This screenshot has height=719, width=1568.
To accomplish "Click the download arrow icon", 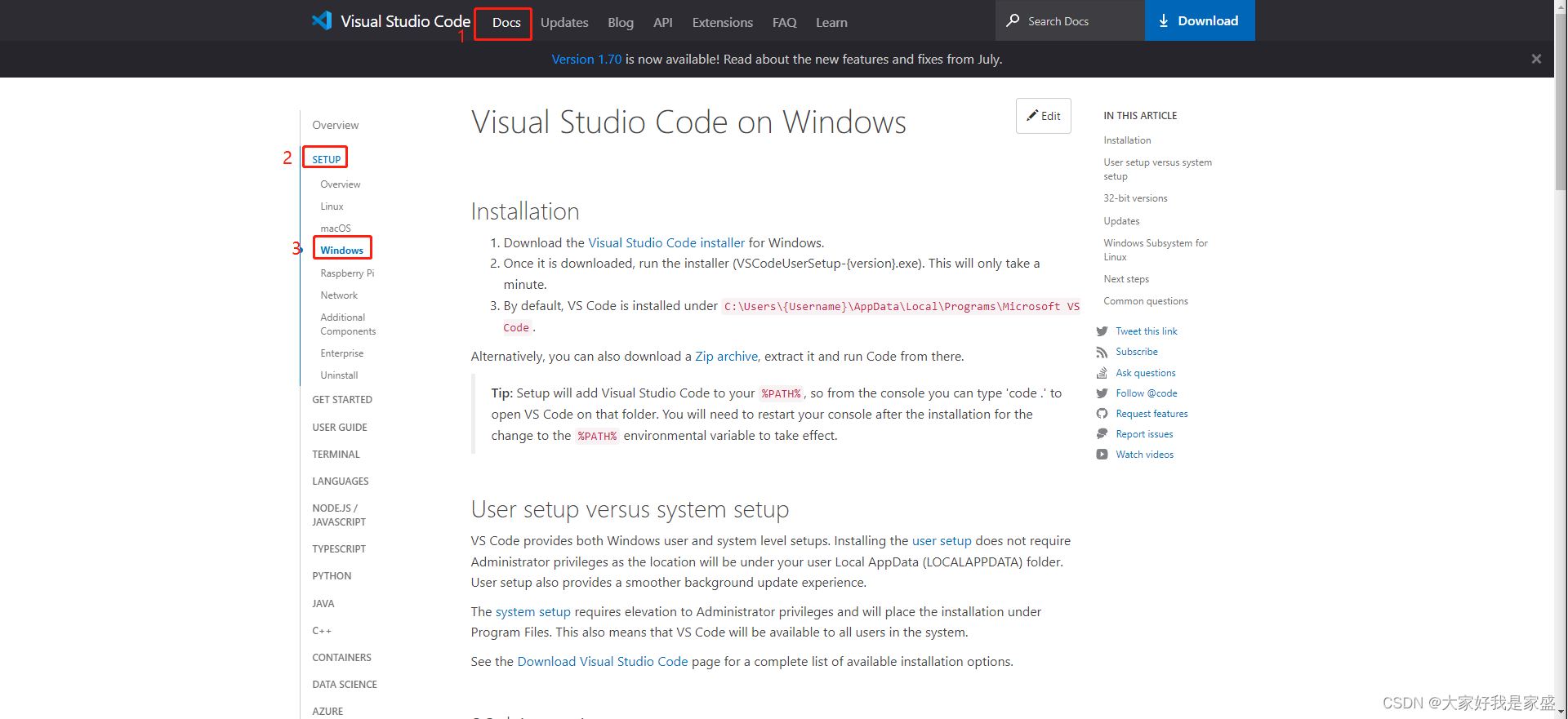I will [x=1164, y=21].
